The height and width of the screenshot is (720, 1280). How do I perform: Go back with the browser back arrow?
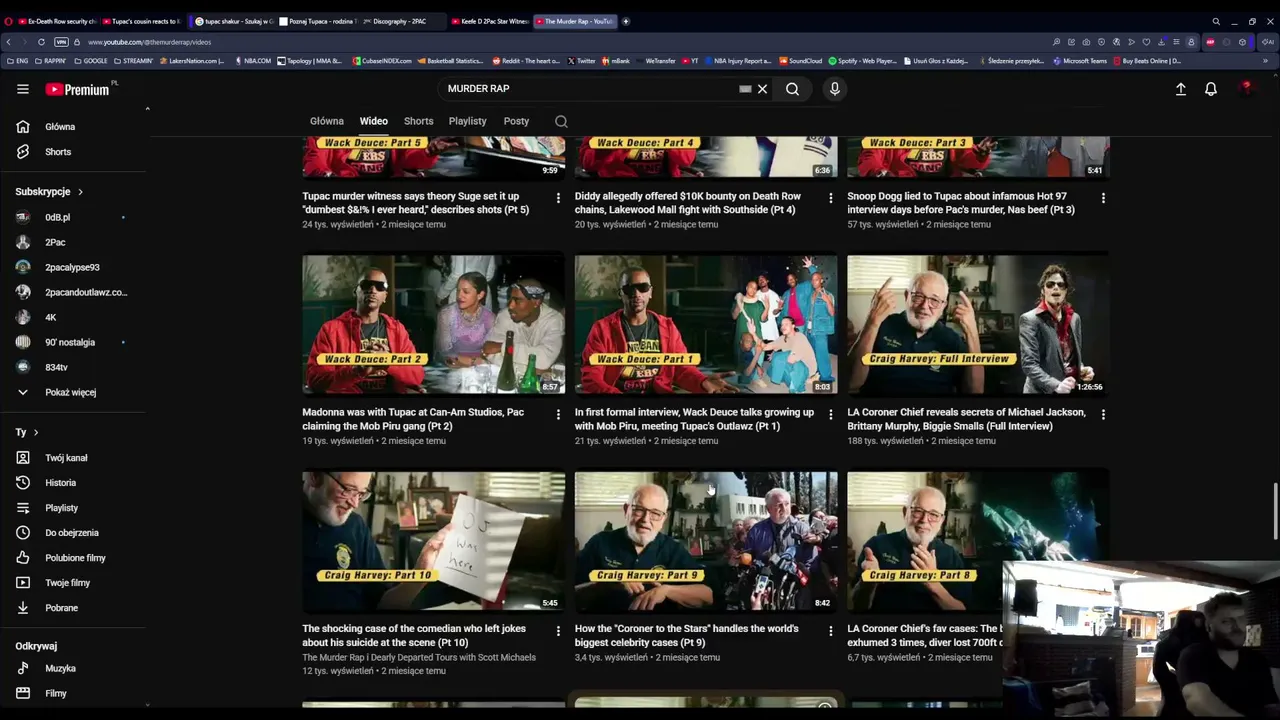point(8,42)
